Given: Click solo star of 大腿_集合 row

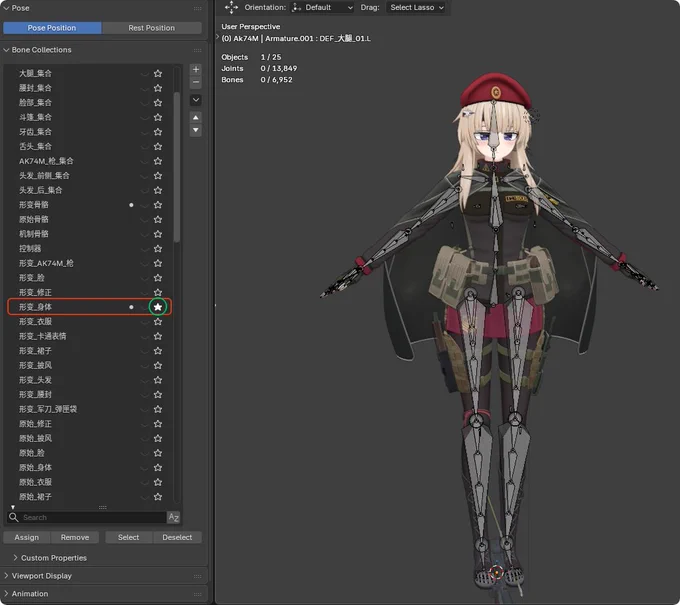Looking at the screenshot, I should (x=158, y=73).
